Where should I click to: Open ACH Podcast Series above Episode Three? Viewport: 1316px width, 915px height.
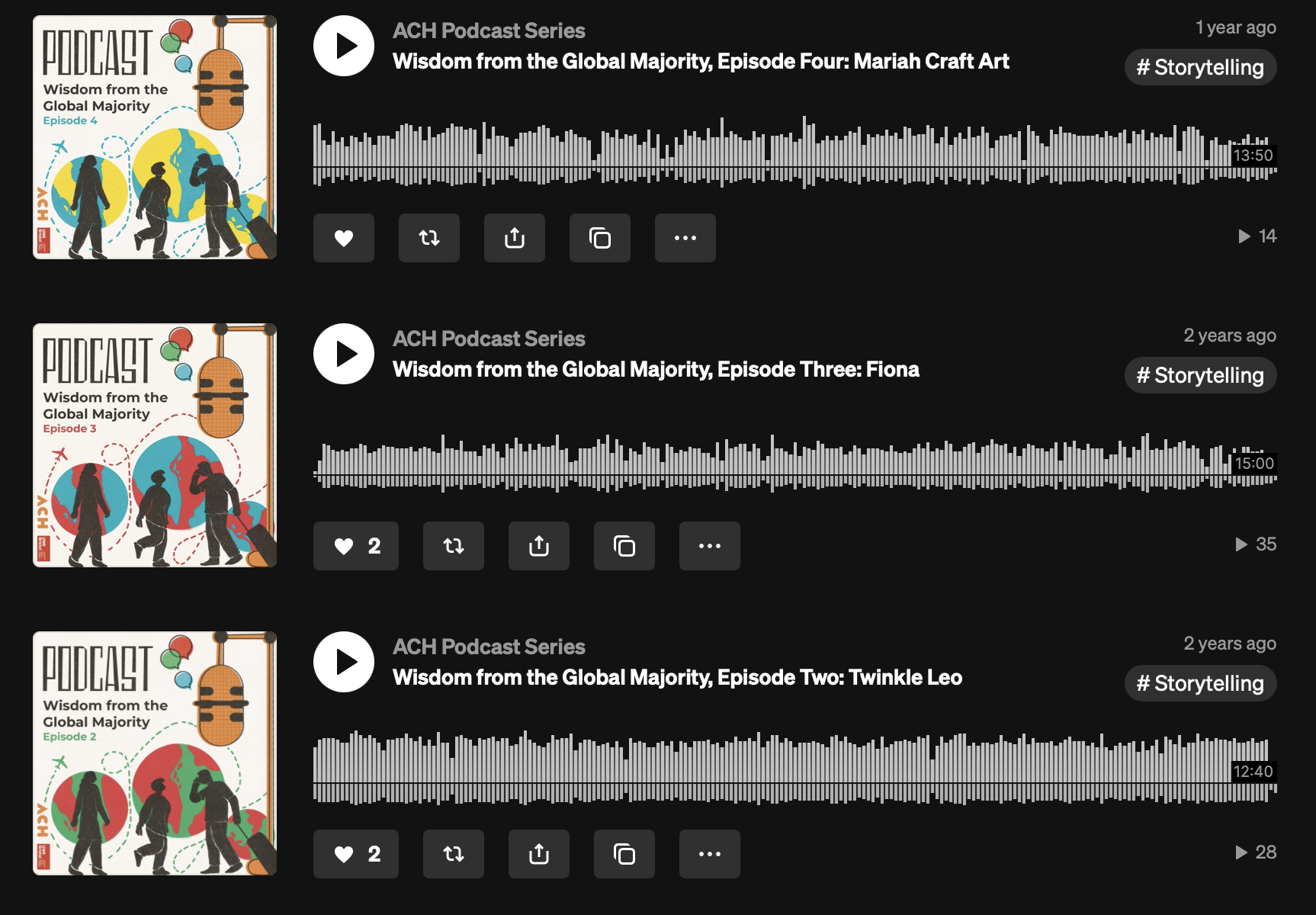[489, 339]
